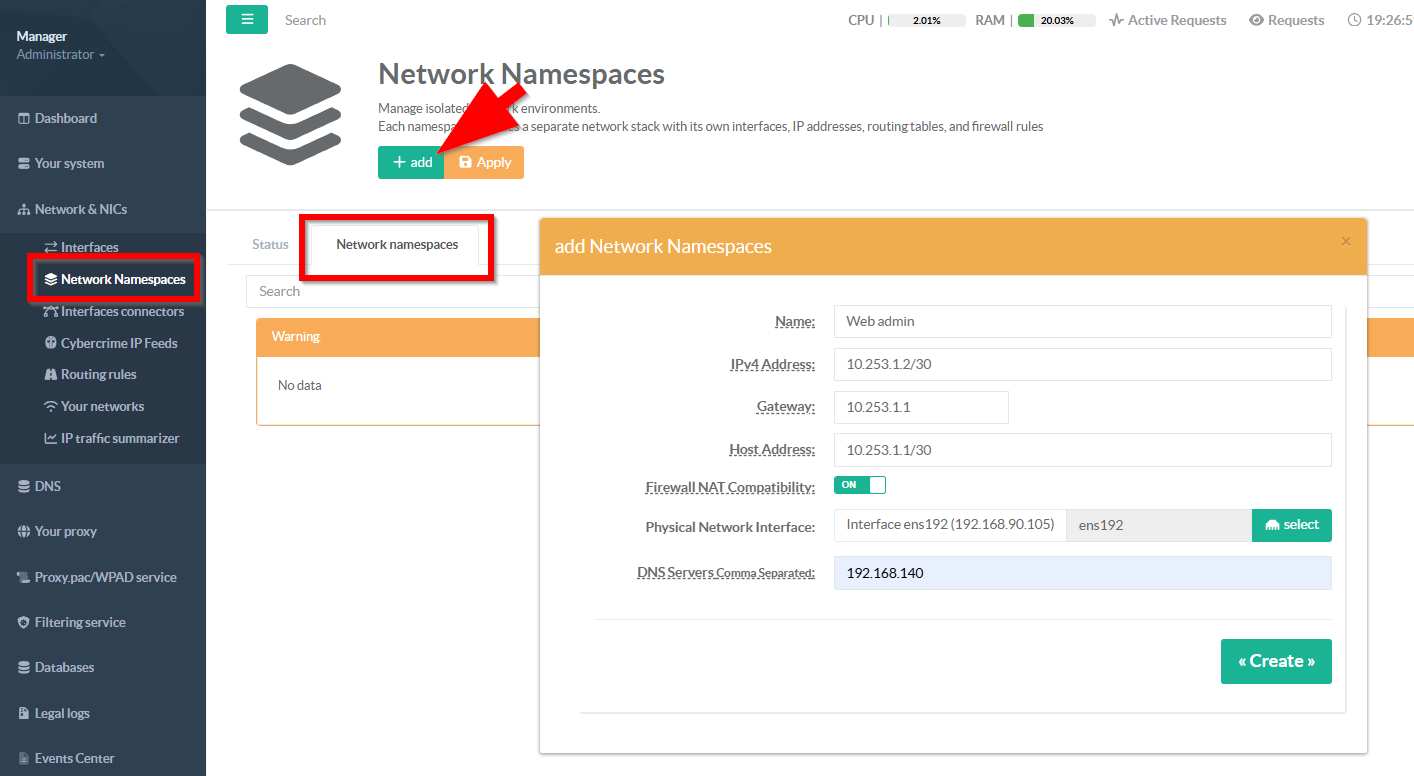Open the Requests eye indicator
Viewport: 1414px width, 776px height.
1287,20
